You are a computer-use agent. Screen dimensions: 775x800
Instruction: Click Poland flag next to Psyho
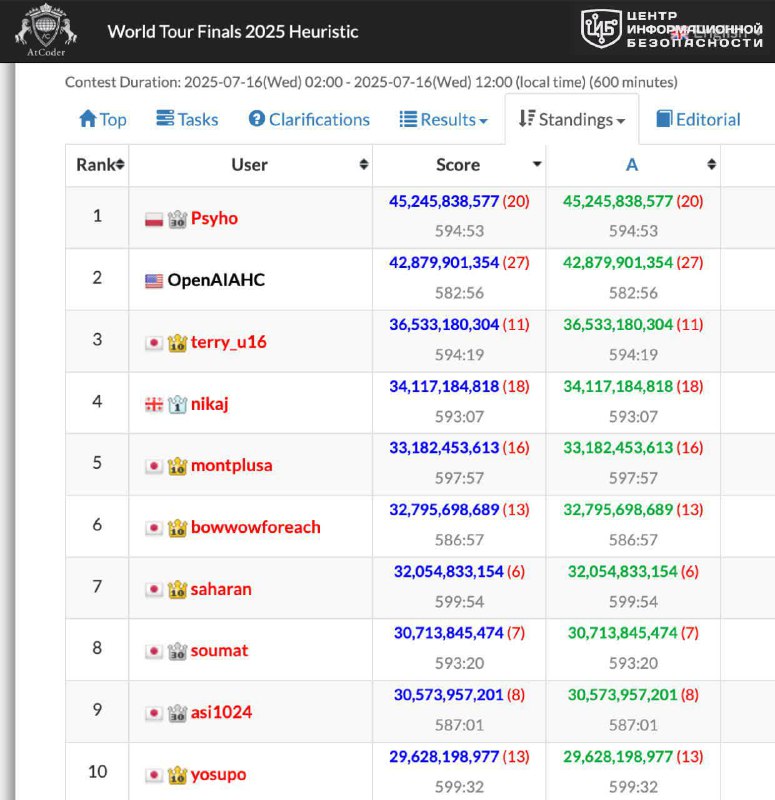(154, 219)
